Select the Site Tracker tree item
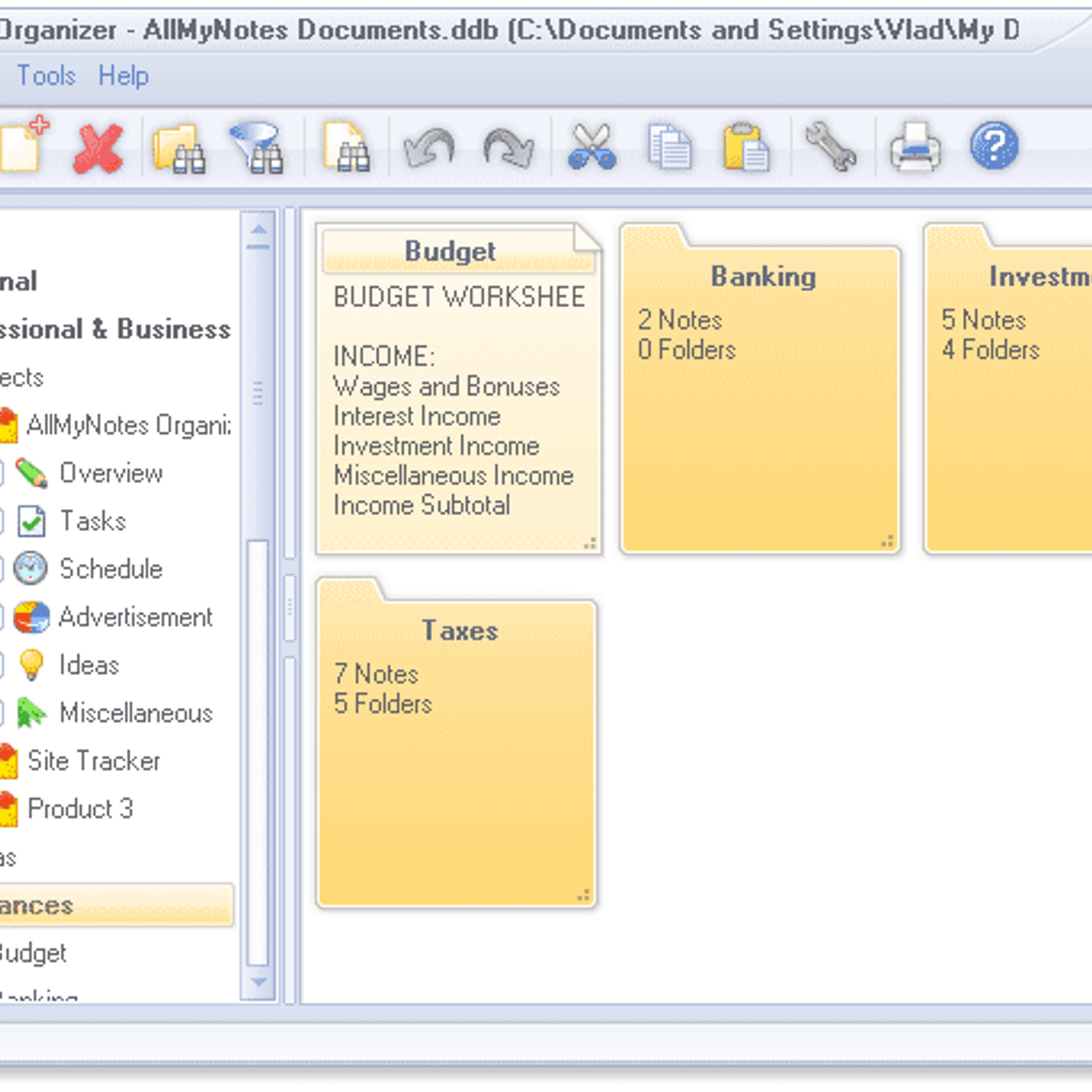Screen dimensions: 1092x1092 click(x=94, y=761)
